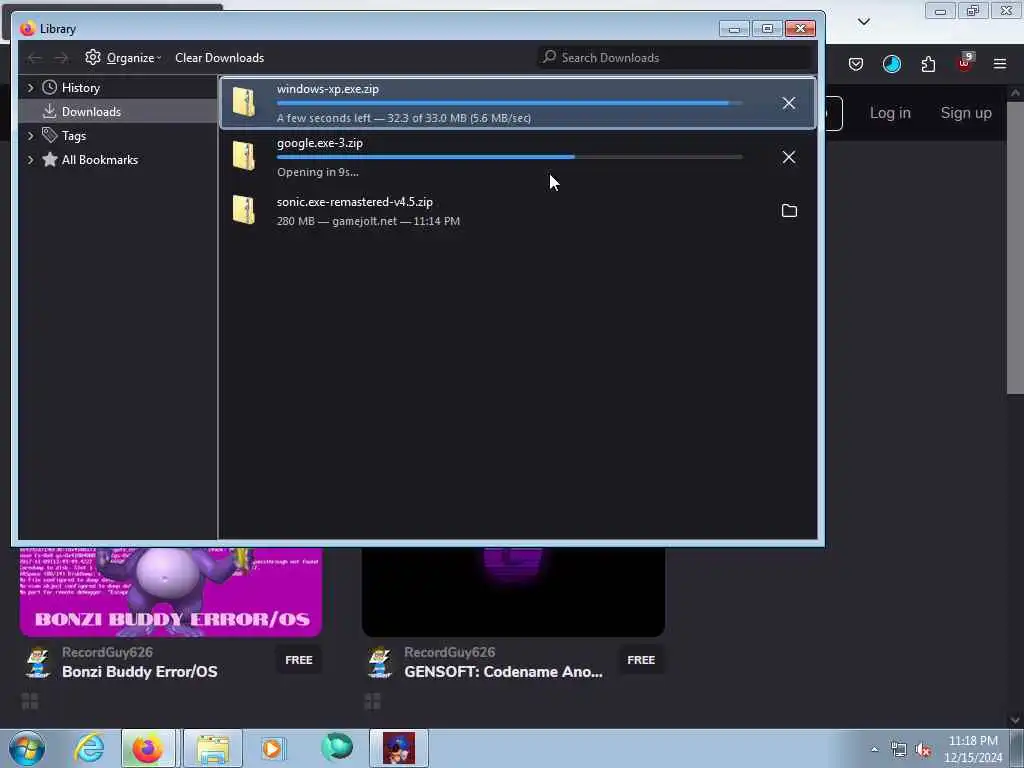1024x768 pixels.
Task: Select All Bookmarks in the sidebar
Action: [x=118, y=160]
